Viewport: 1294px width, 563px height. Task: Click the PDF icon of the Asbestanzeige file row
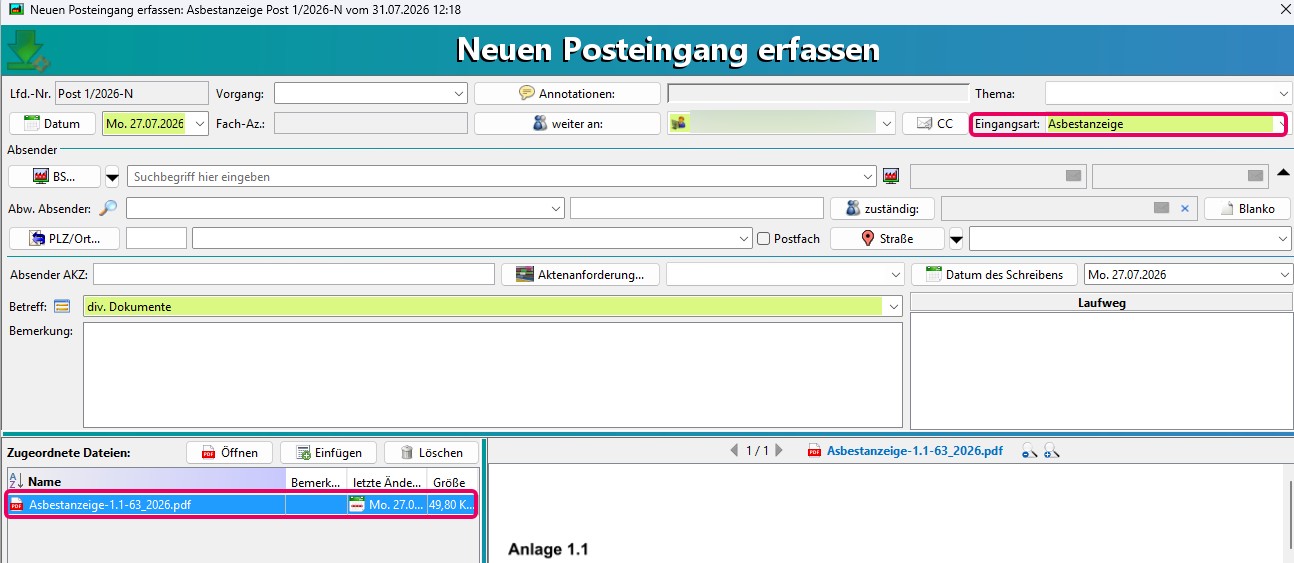[16, 505]
